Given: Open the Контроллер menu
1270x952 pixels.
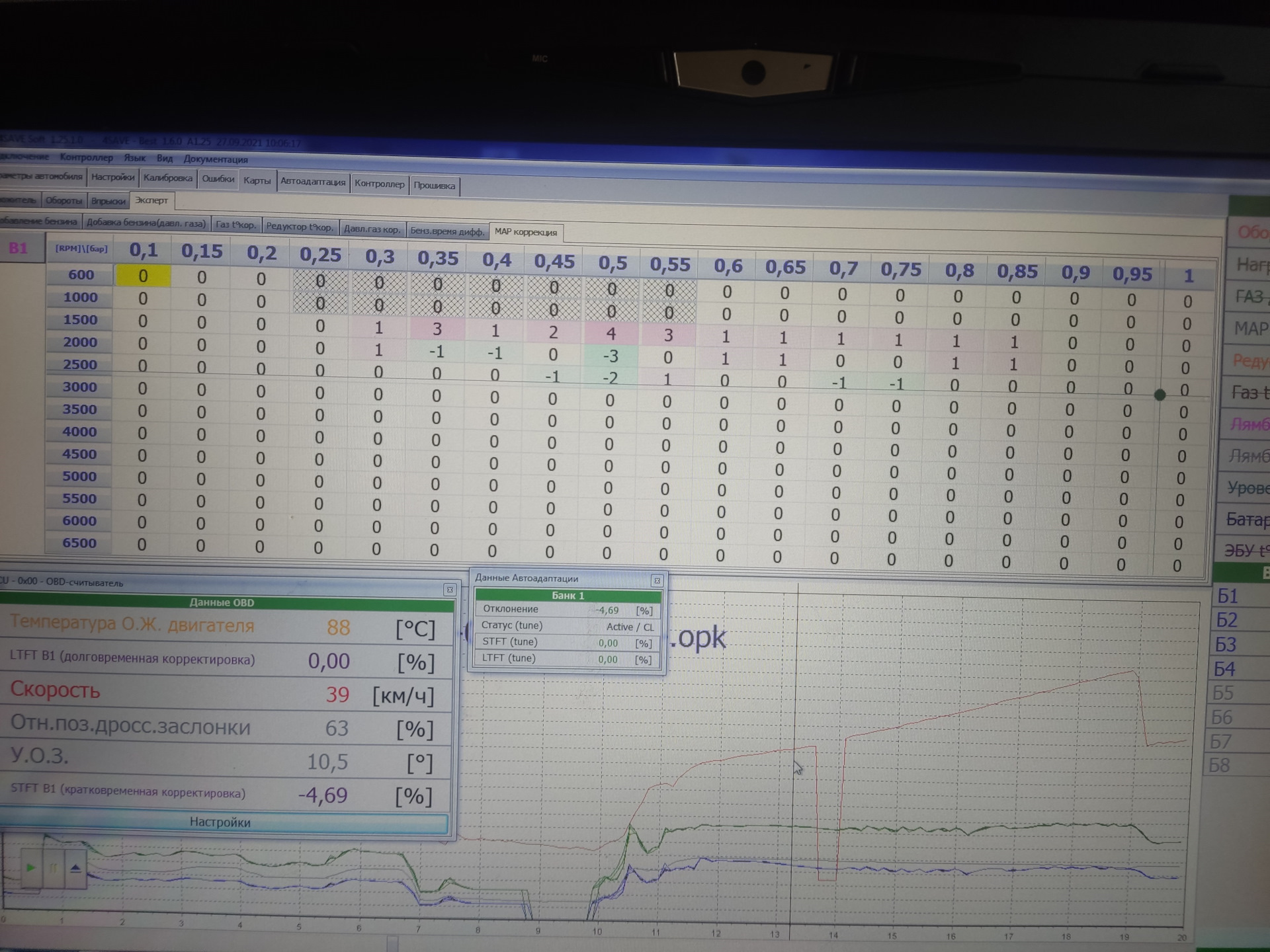Looking at the screenshot, I should pyautogui.click(x=86, y=157).
